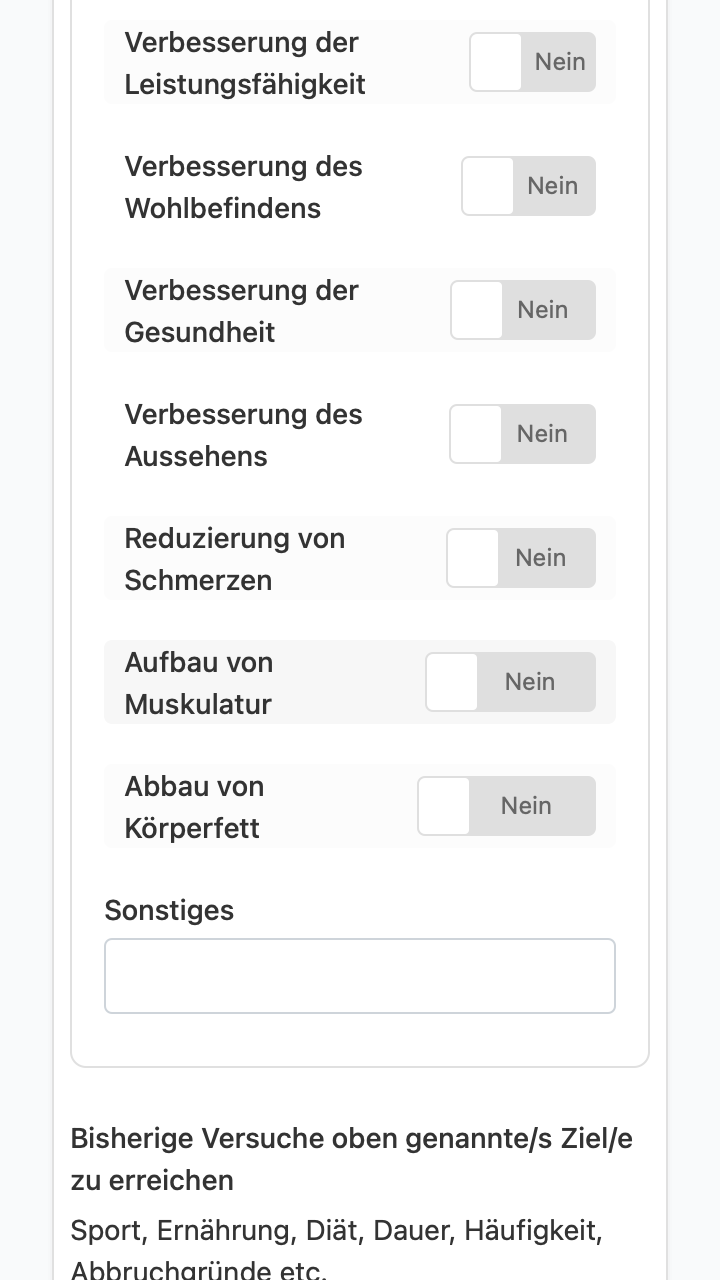Click the white knob on Aufbau von Muskulatur switch
Image resolution: width=720 pixels, height=1280 pixels.
click(x=452, y=682)
